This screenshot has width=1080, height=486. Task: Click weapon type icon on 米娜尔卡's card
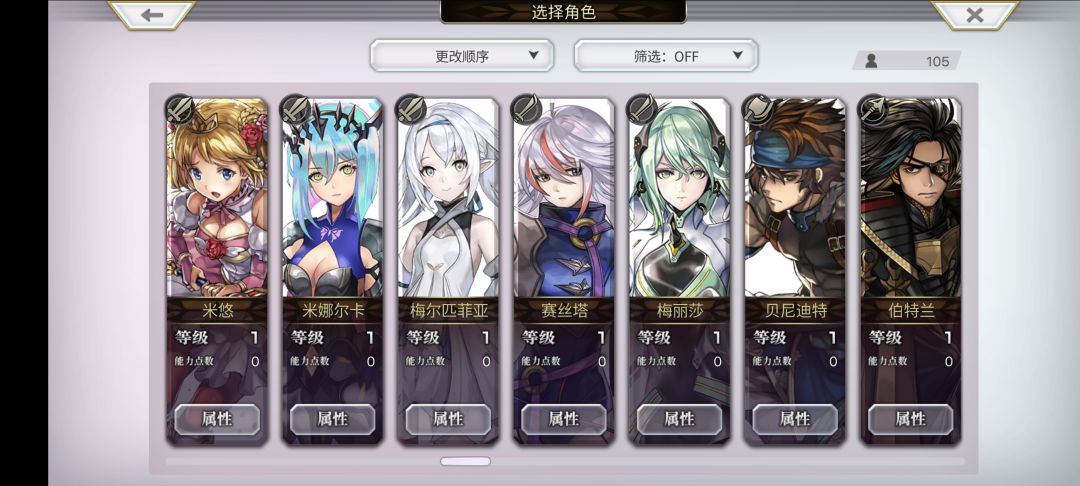point(295,109)
